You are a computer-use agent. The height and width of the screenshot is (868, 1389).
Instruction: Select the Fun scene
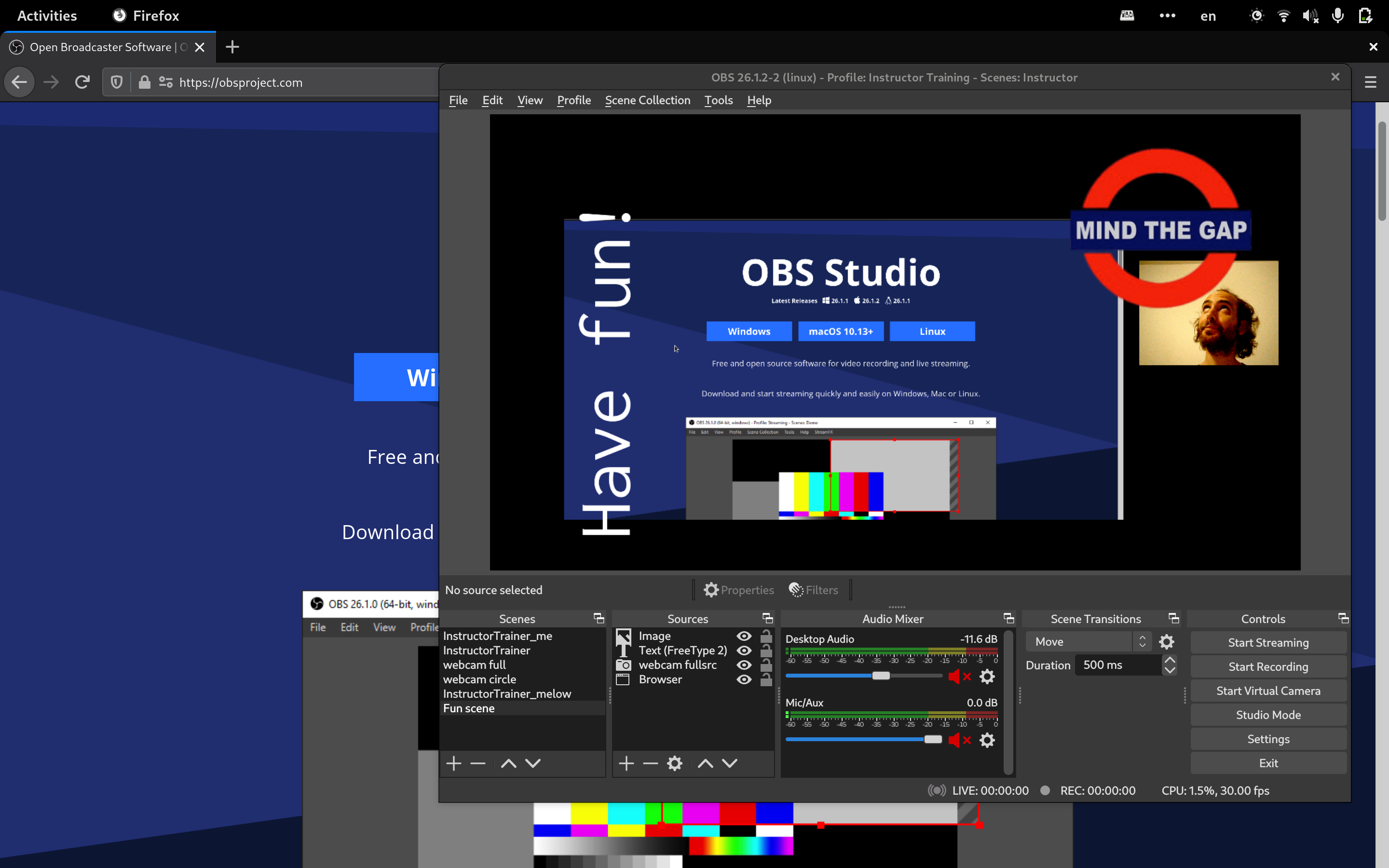click(x=522, y=708)
